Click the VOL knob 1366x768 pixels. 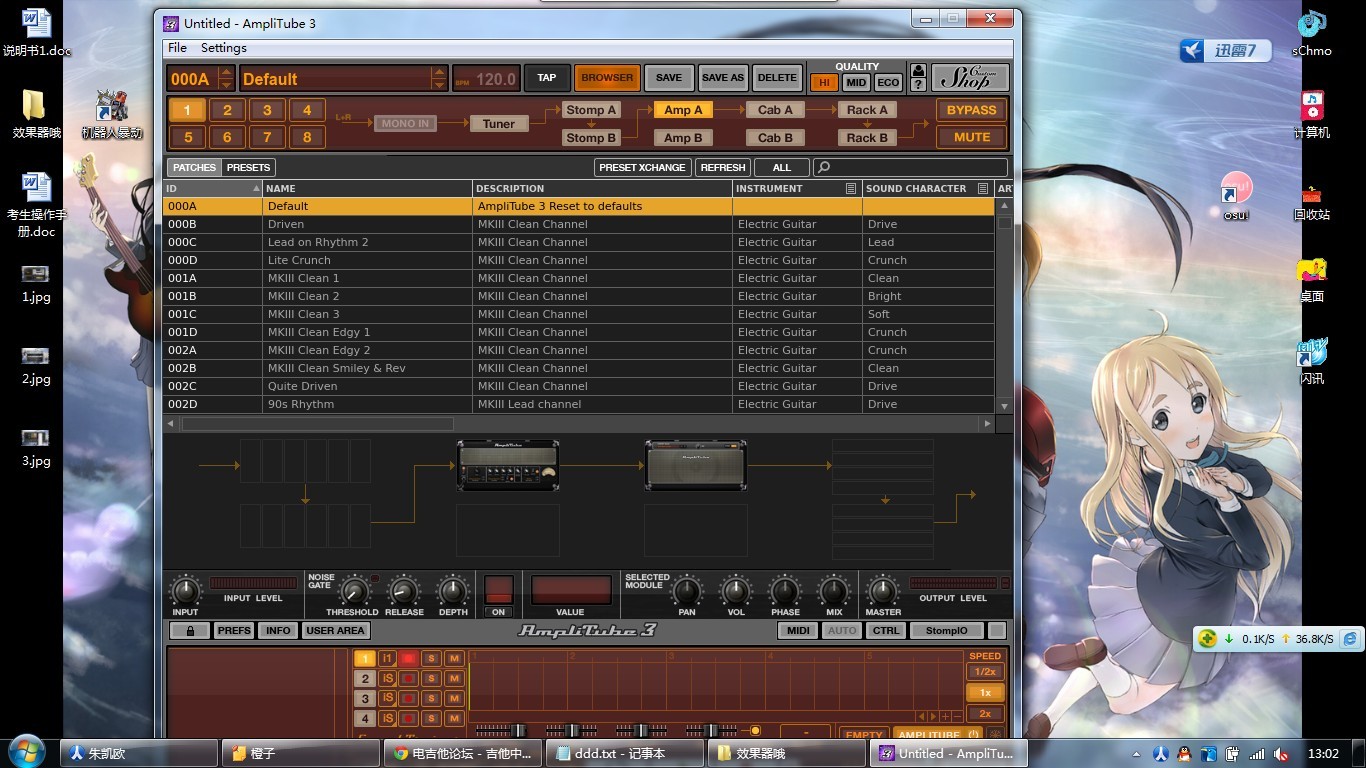pyautogui.click(x=736, y=590)
